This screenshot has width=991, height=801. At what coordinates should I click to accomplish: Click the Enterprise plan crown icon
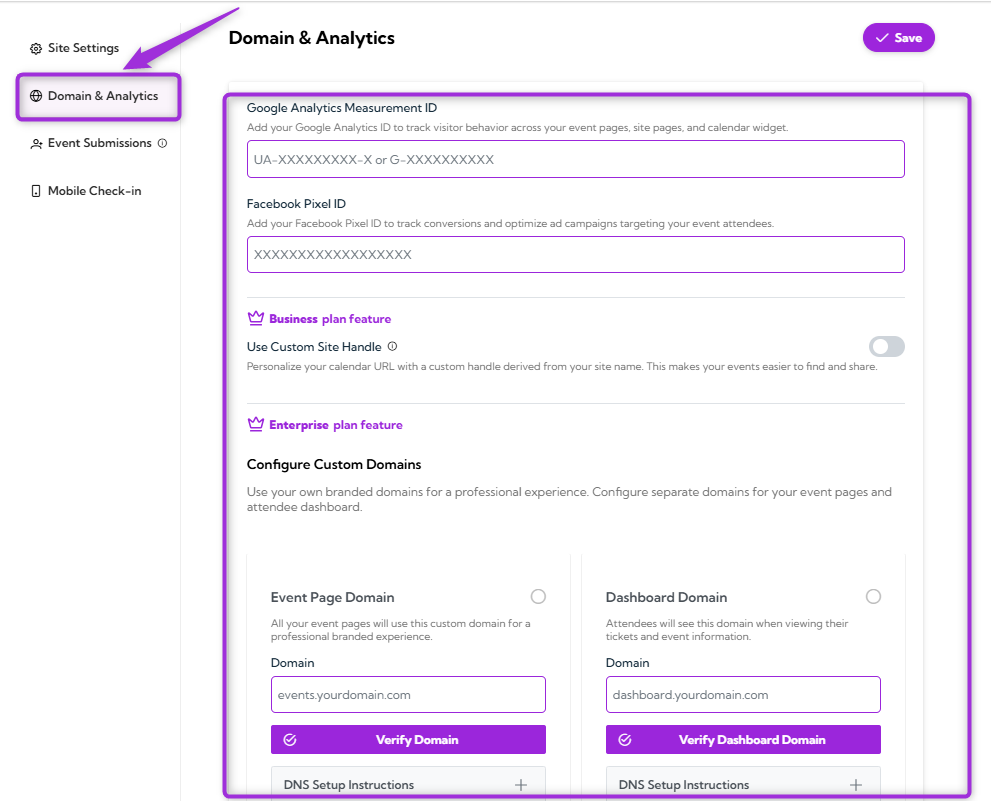[x=256, y=423]
